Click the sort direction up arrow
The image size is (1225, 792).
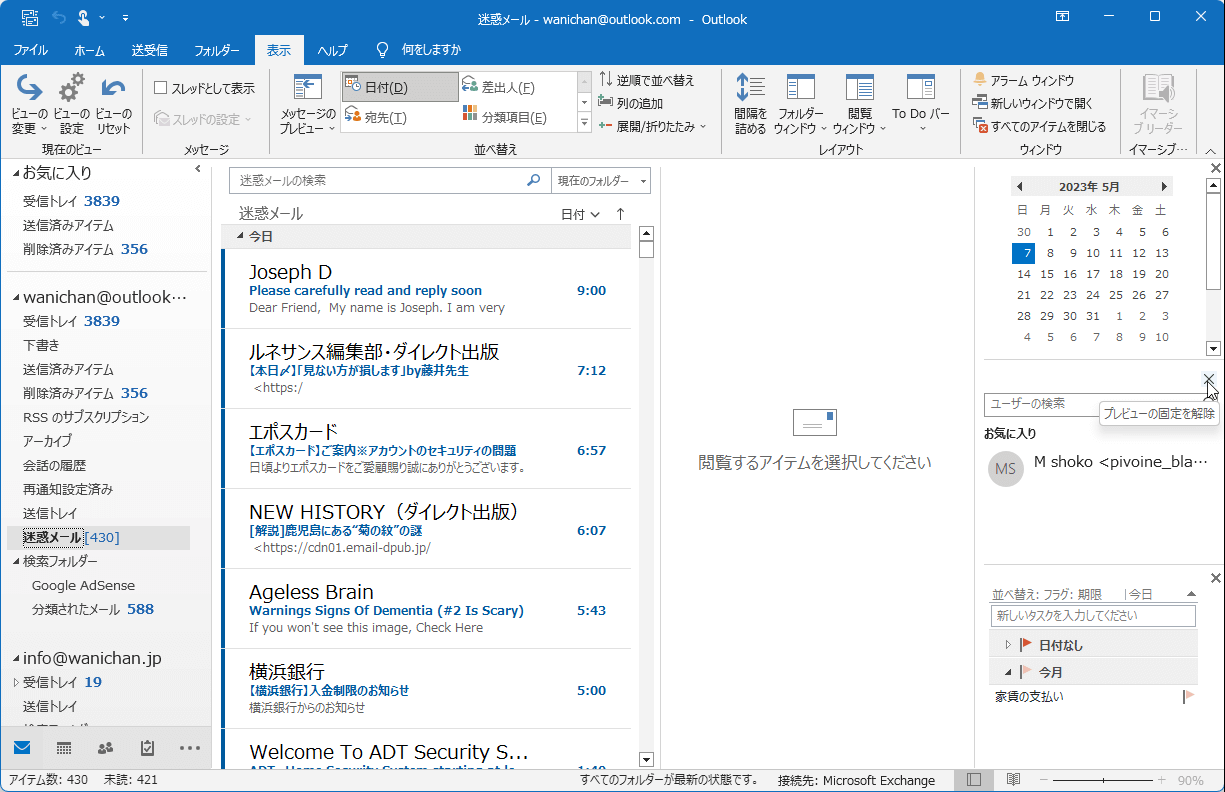pyautogui.click(x=620, y=214)
